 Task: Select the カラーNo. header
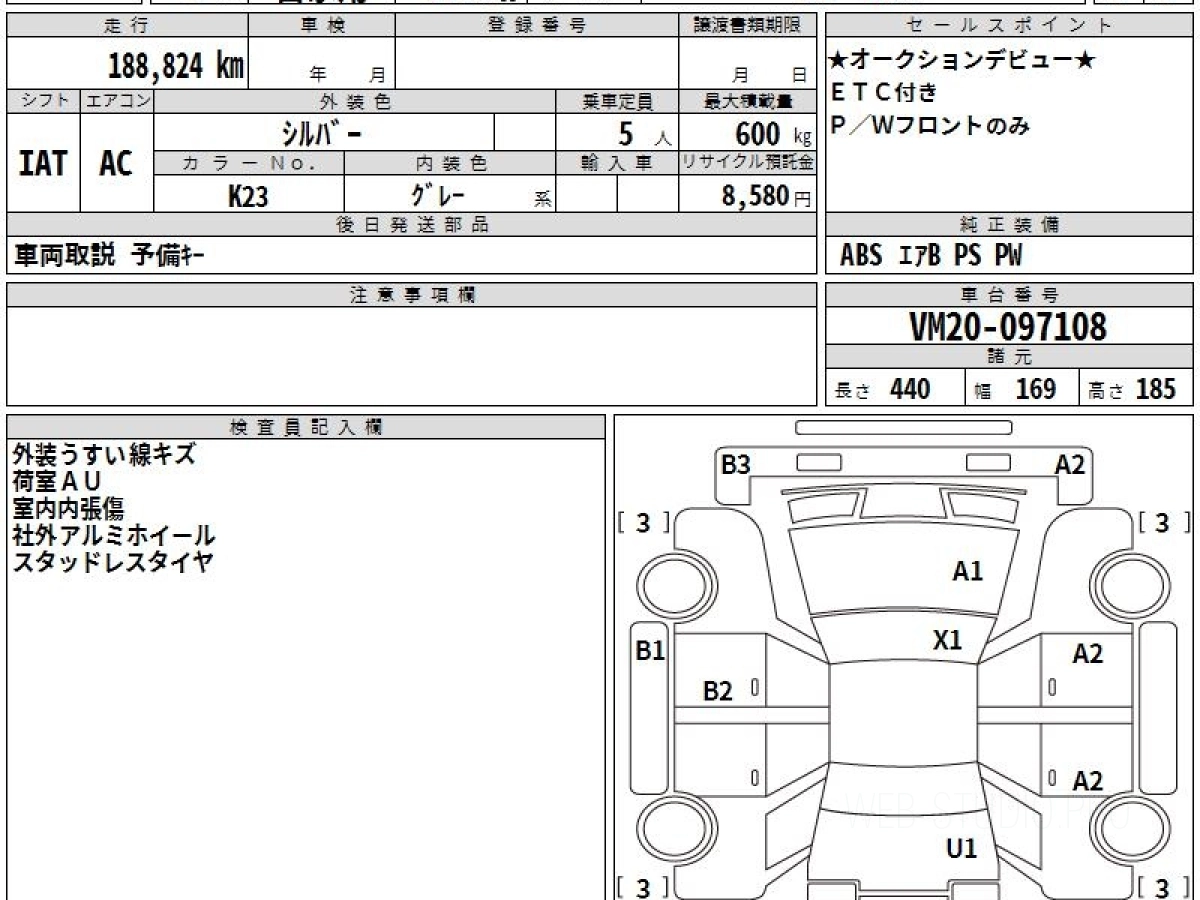(x=249, y=163)
